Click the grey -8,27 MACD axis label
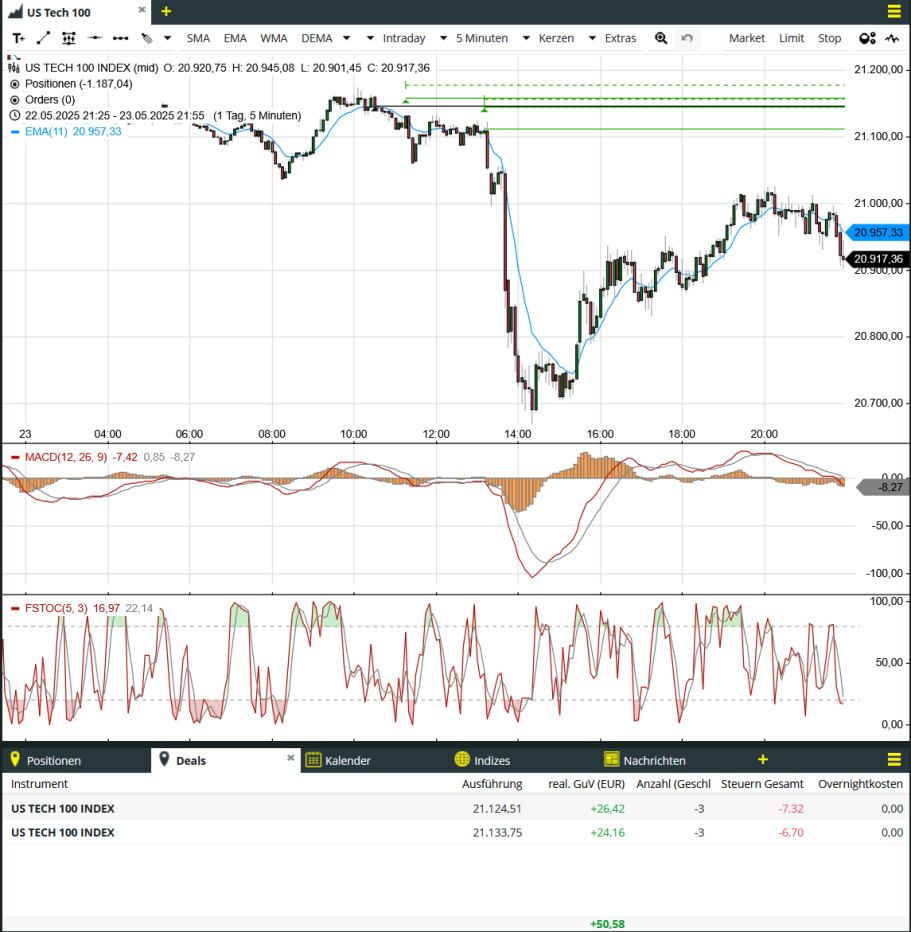The image size is (911, 932). coord(883,487)
